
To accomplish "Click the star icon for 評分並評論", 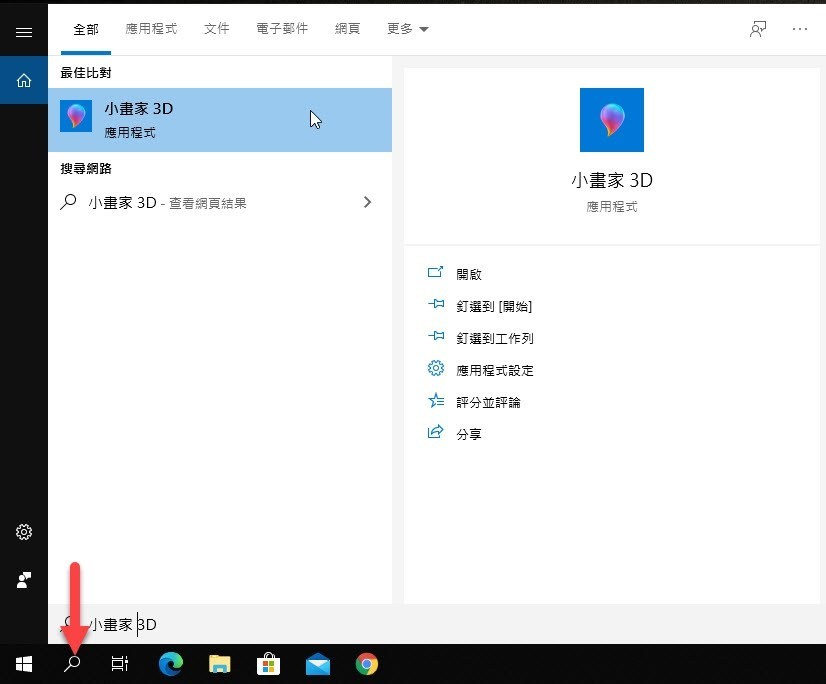I will (436, 400).
